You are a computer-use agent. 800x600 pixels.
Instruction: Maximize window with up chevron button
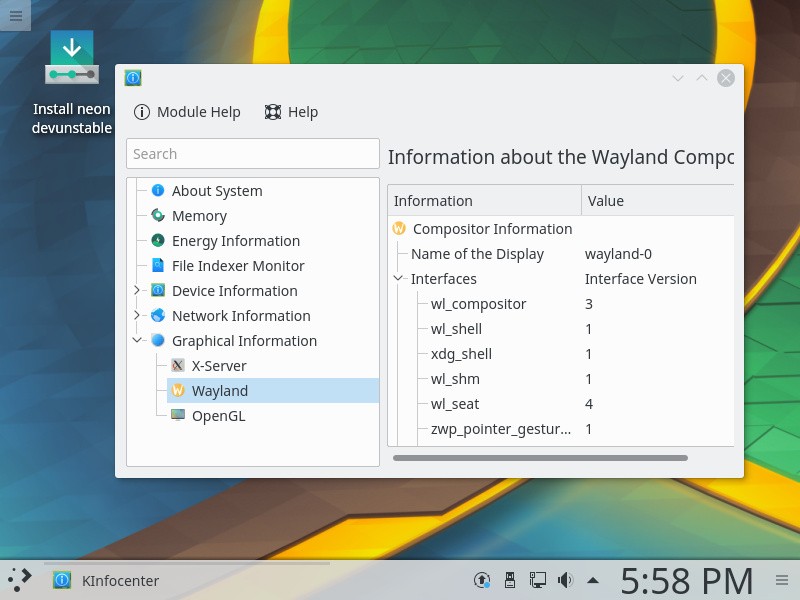(x=702, y=78)
